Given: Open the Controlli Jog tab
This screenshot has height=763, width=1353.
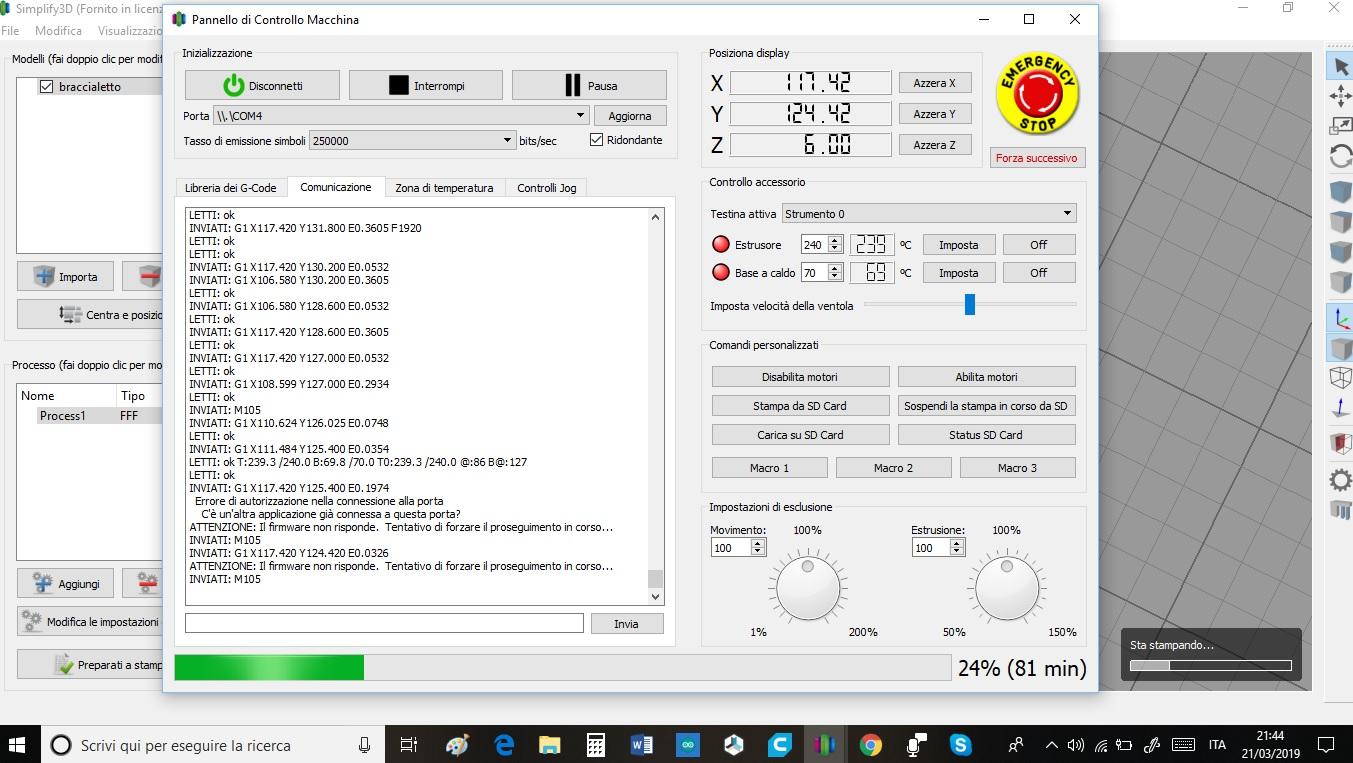Looking at the screenshot, I should tap(546, 188).
